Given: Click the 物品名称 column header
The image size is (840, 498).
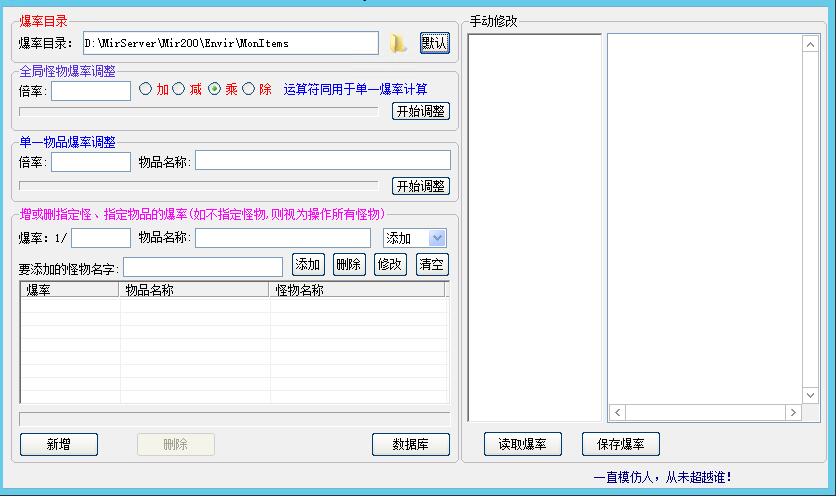Looking at the screenshot, I should pos(195,290).
